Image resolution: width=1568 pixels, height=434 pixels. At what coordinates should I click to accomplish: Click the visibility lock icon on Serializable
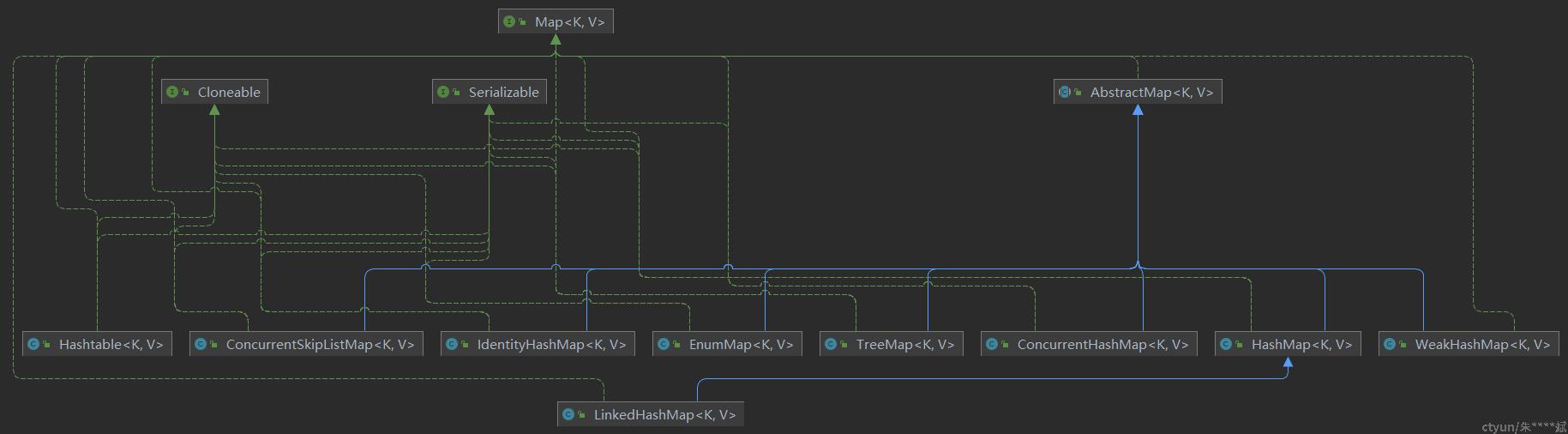[x=456, y=92]
